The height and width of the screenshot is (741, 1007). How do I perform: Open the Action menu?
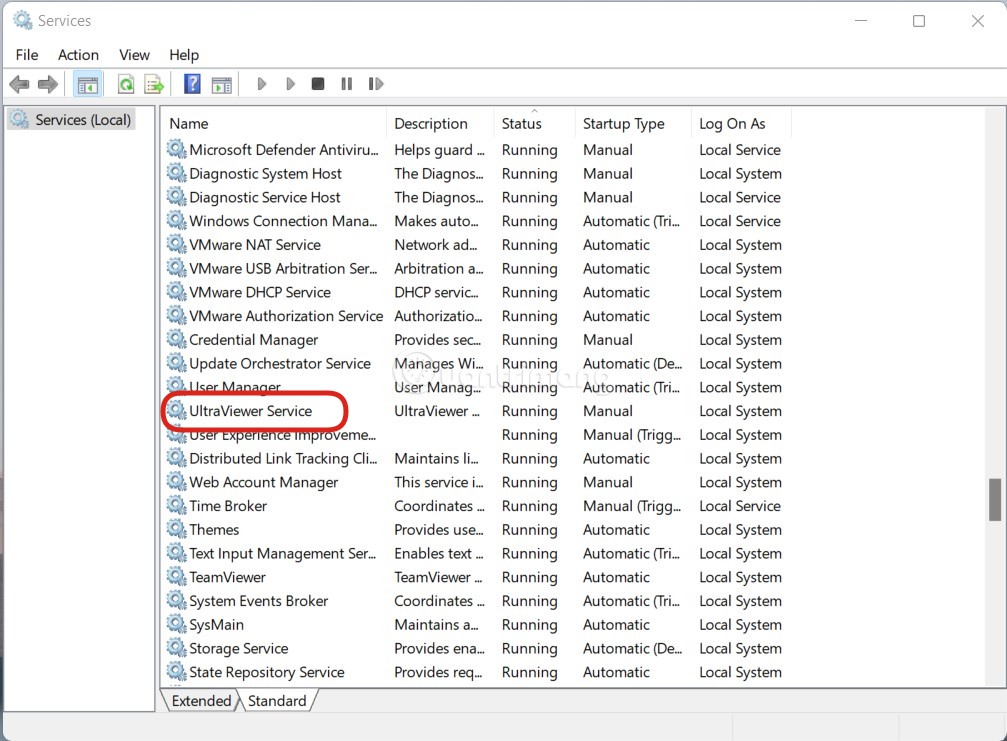pos(78,55)
